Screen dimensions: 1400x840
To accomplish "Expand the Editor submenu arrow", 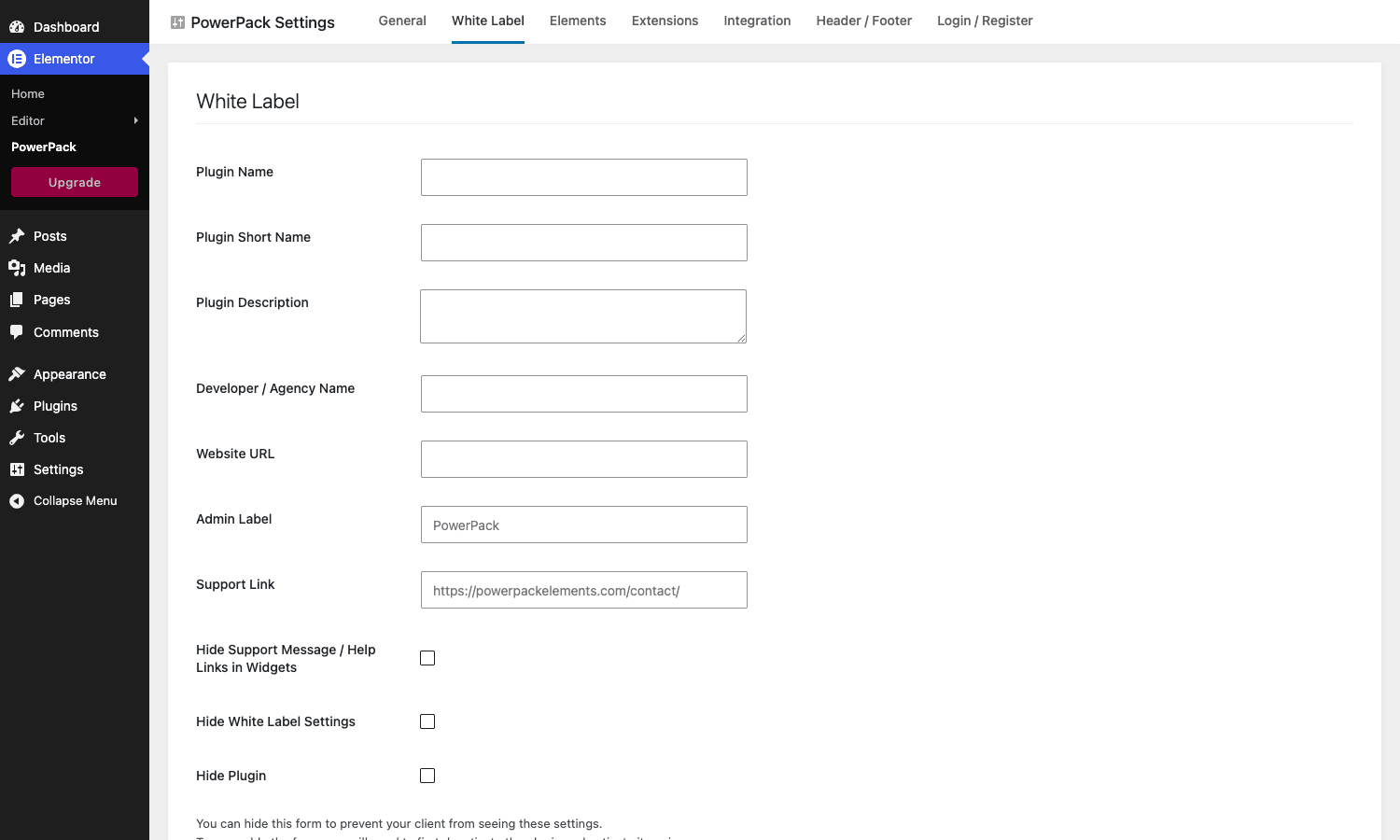I will (136, 120).
